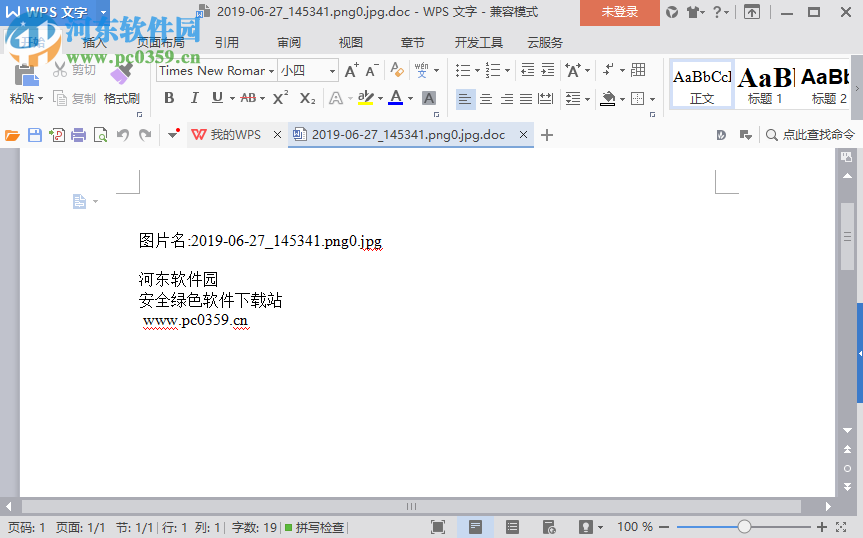Decrease font size with A- icon
This screenshot has width=863, height=538.
[372, 70]
